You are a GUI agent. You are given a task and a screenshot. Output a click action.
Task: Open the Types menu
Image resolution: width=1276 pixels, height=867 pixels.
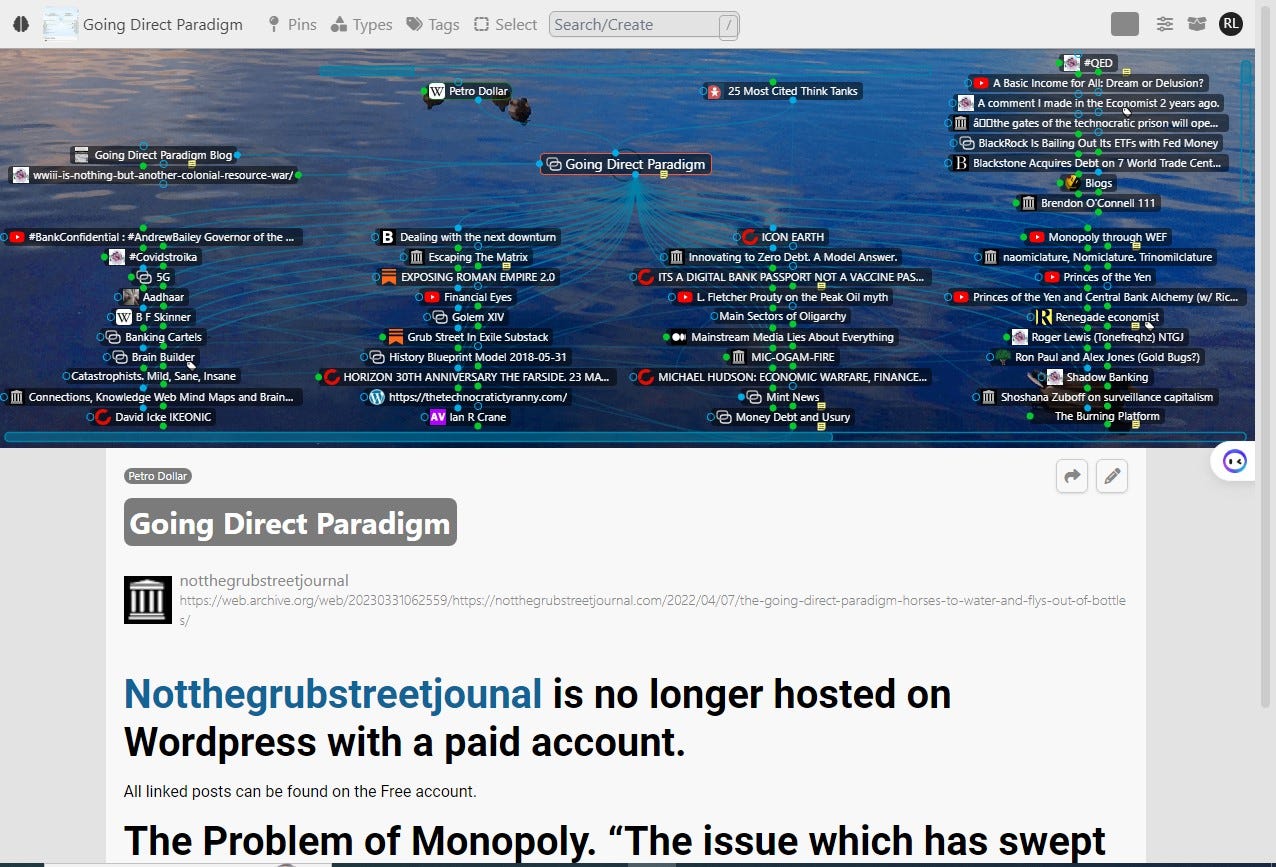[x=361, y=24]
